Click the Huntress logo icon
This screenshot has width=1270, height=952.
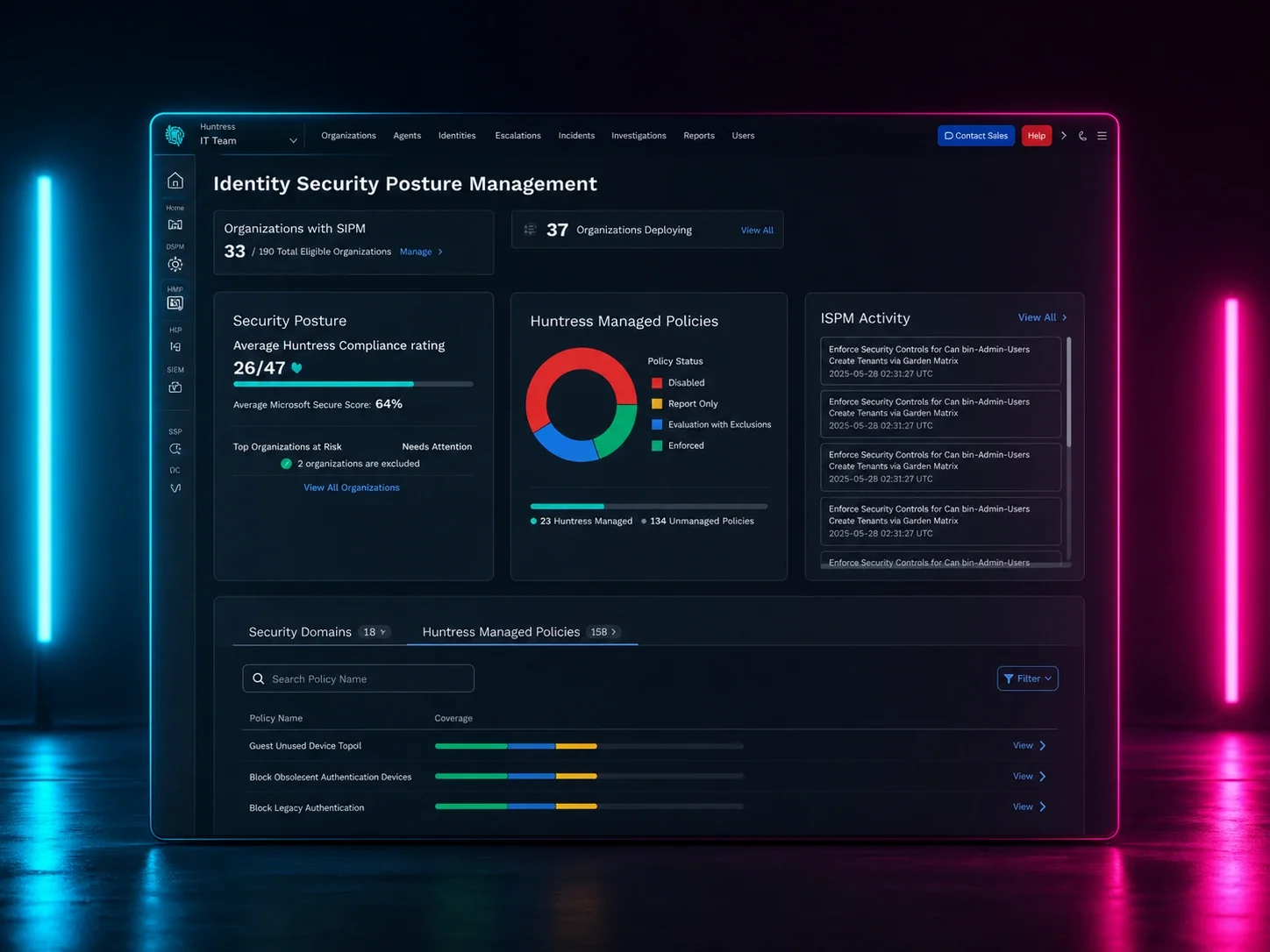175,135
